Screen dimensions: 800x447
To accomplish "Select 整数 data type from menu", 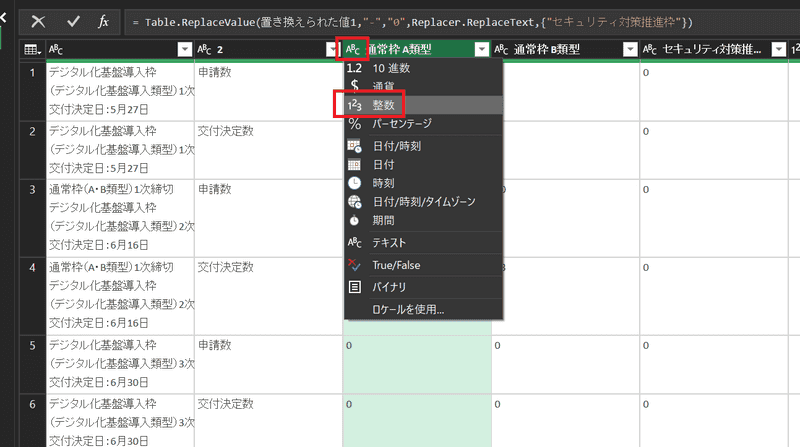I will (385, 105).
